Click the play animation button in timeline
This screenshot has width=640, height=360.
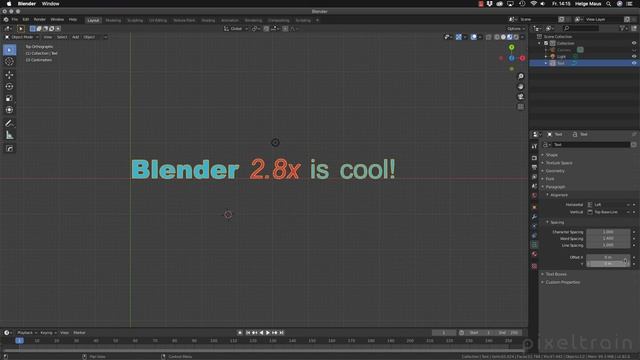(268, 333)
